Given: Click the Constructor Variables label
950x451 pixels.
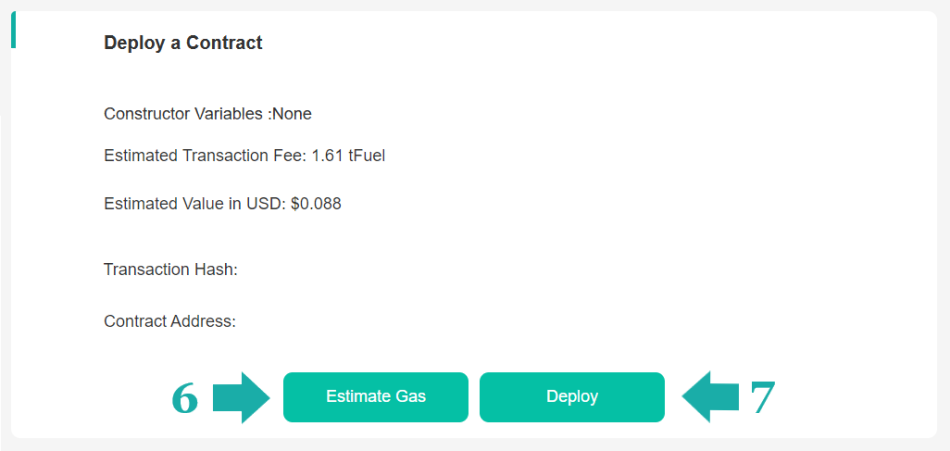Looking at the screenshot, I should (186, 114).
